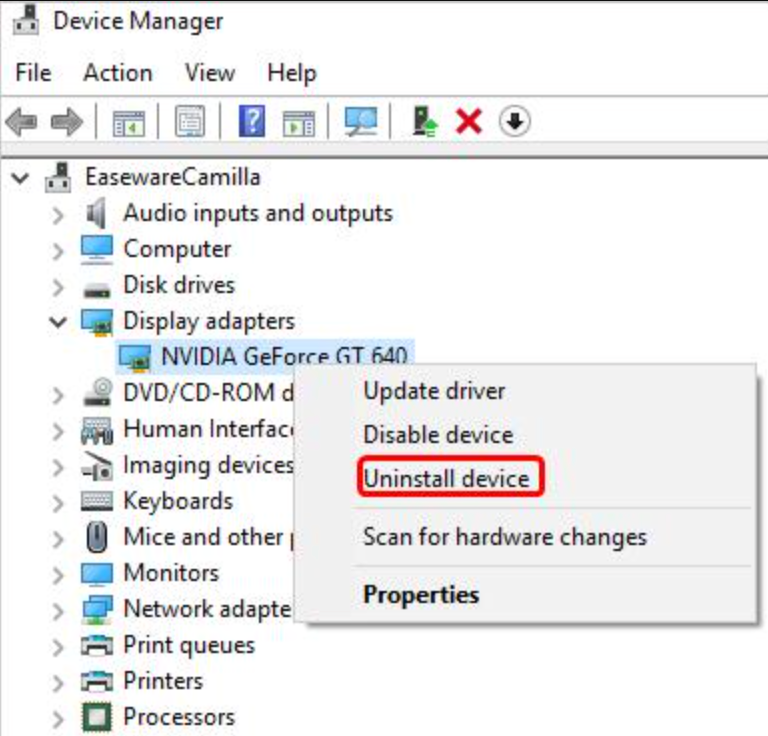Expand the Computer category chevron

coord(58,251)
